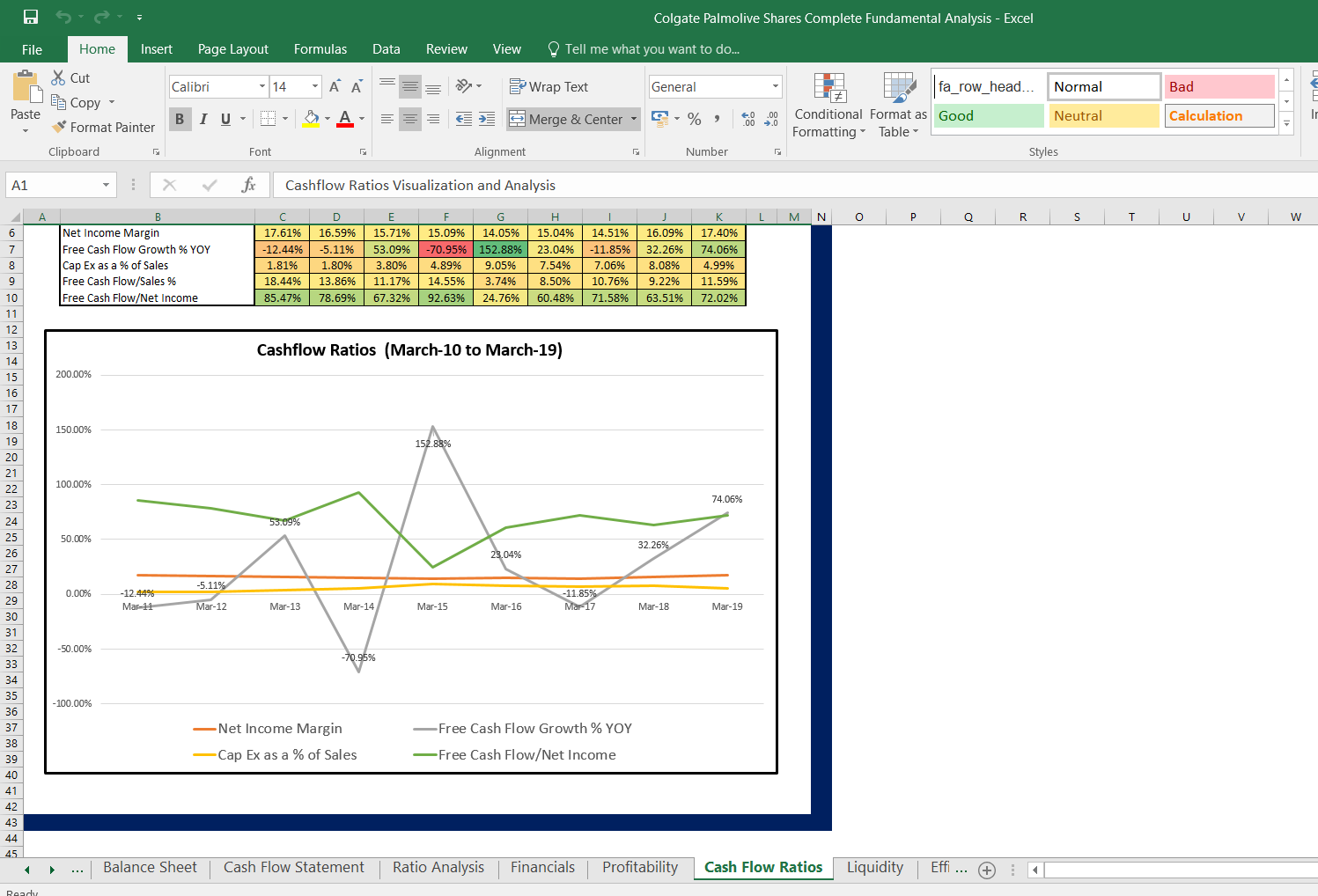The height and width of the screenshot is (896, 1318).
Task: Toggle Underline formatting
Action: pos(226,119)
